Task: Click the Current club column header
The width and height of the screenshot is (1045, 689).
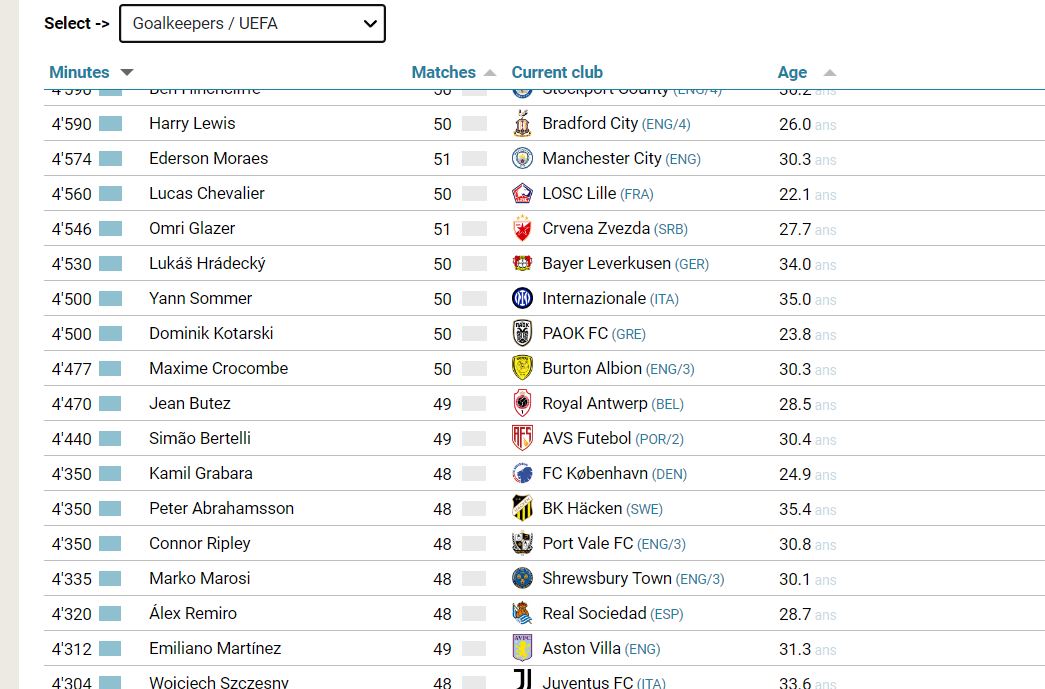Action: click(x=557, y=72)
